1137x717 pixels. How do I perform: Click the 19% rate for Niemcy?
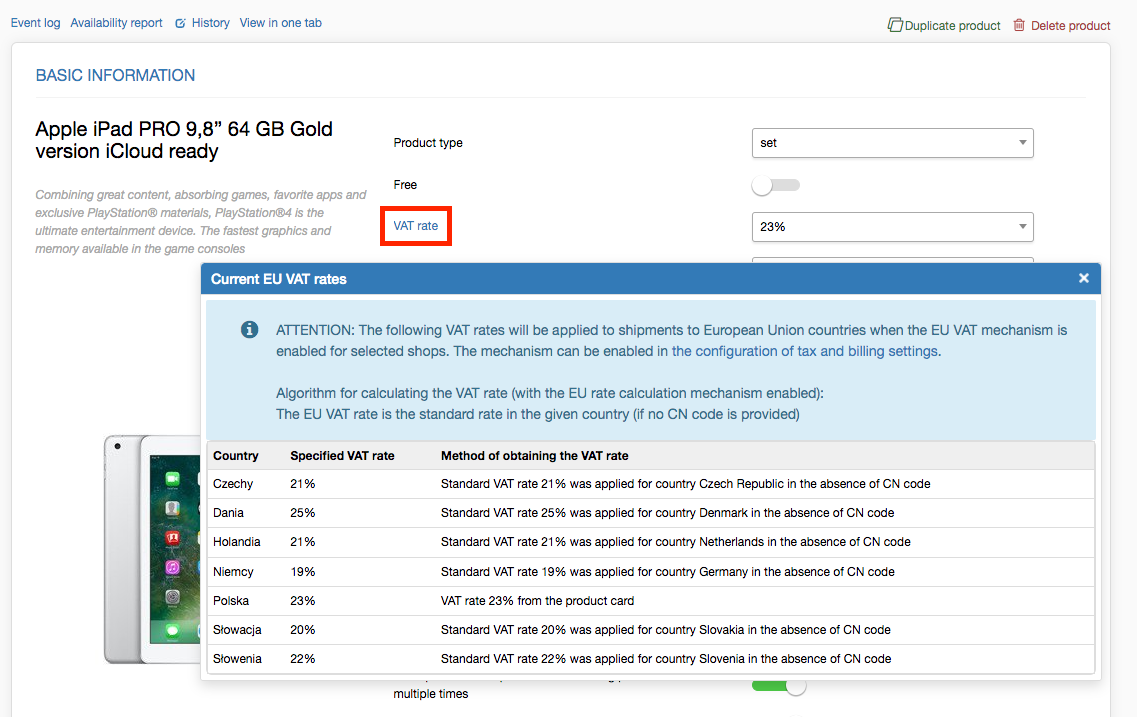(x=302, y=572)
